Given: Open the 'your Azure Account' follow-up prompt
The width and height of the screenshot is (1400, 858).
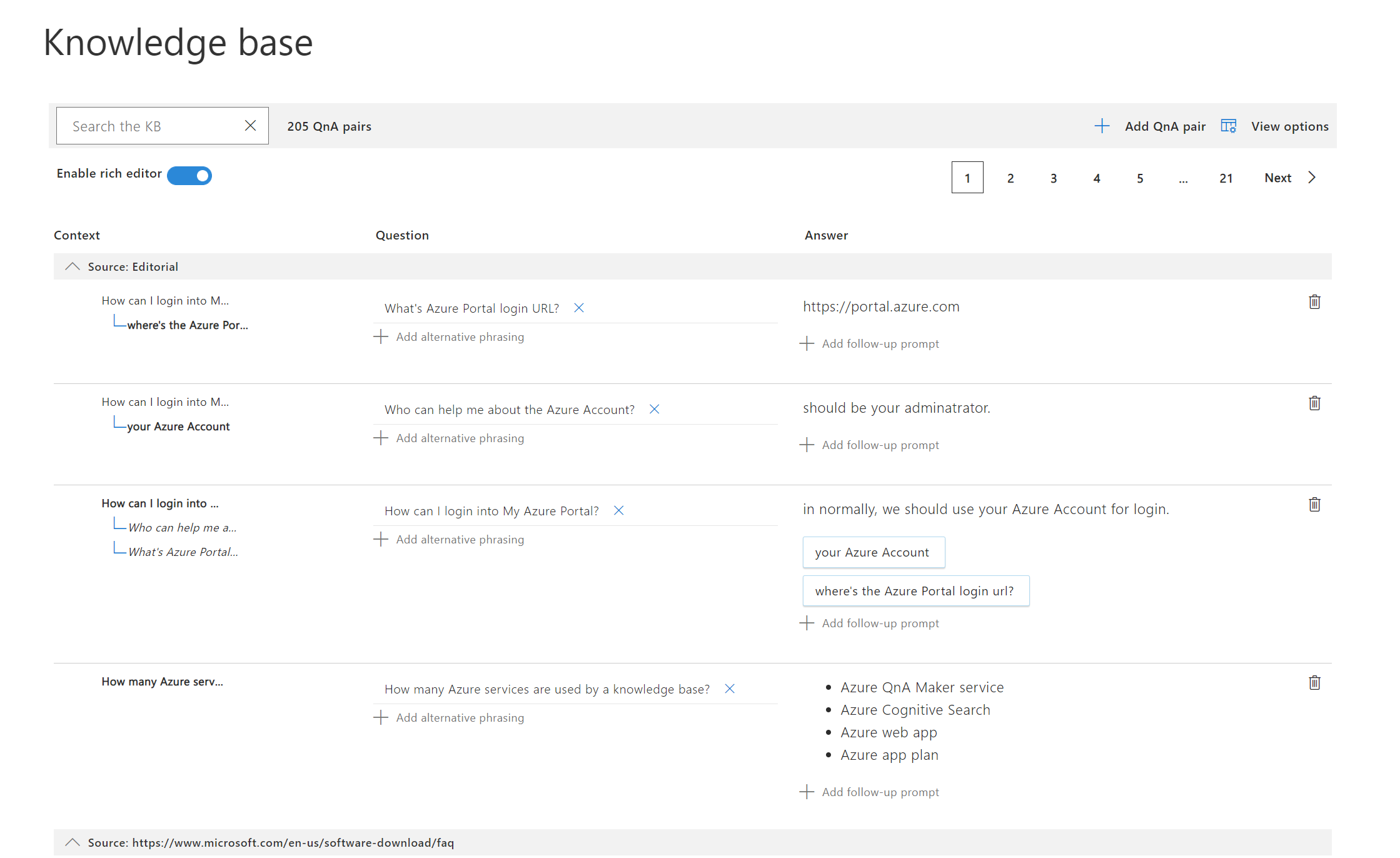Looking at the screenshot, I should coord(874,552).
